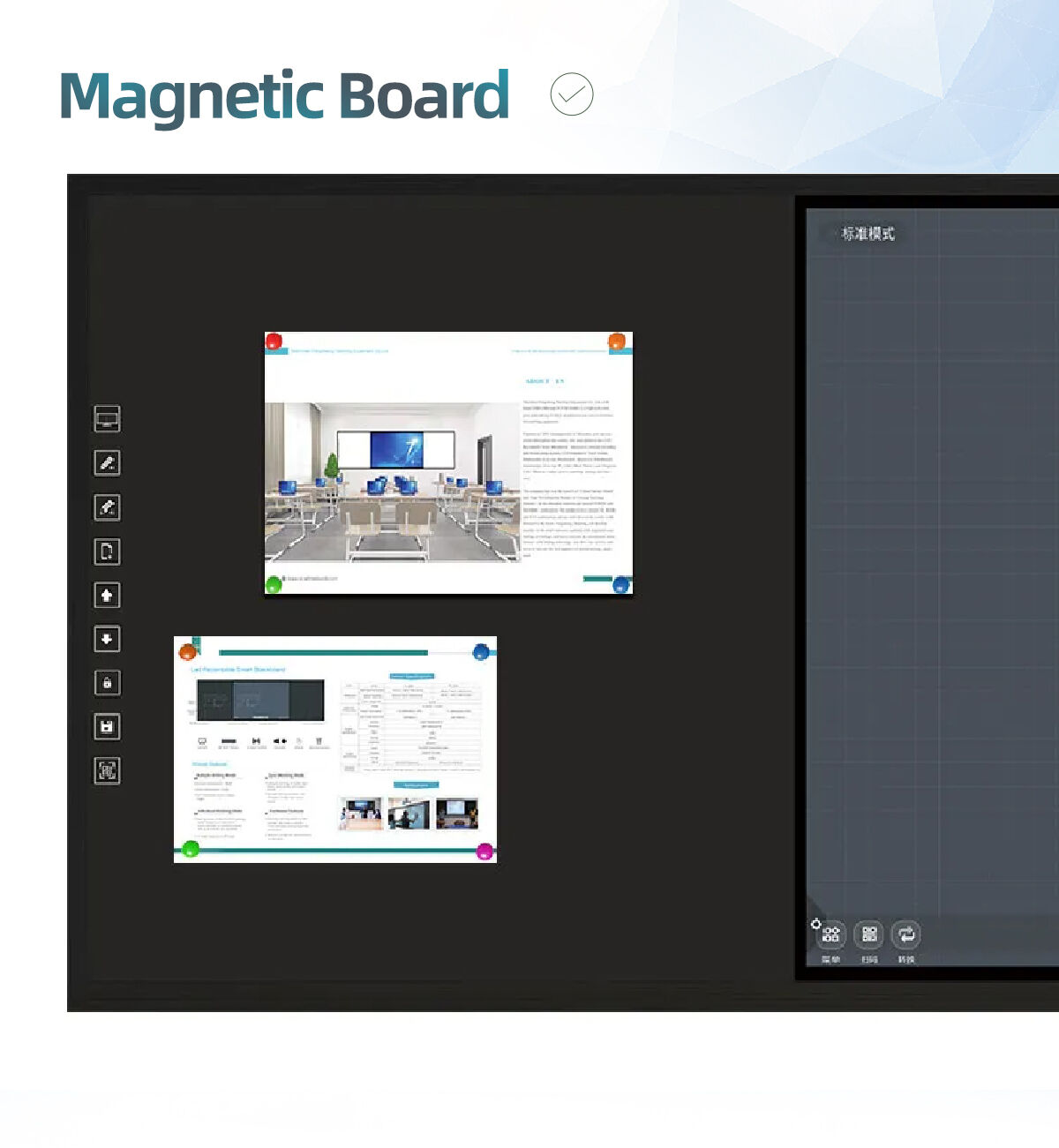Toggle the lock icon in left toolbar
This screenshot has height=1148, width=1059.
pos(107,683)
